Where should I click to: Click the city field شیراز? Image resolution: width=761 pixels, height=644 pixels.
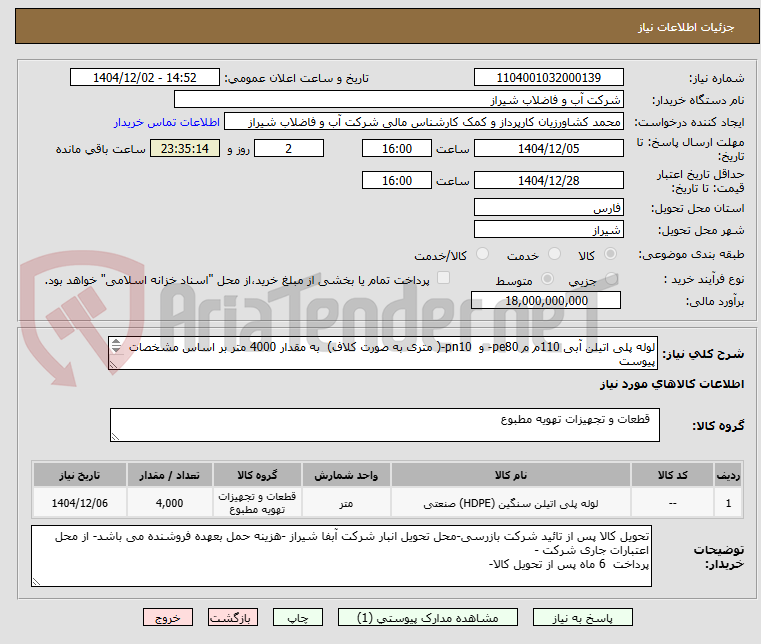(x=548, y=229)
